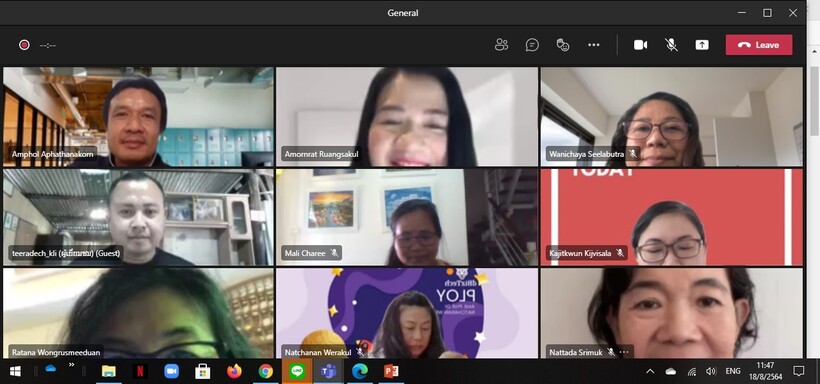The width and height of the screenshot is (820, 384).
Task: Share content via share tray icon
Action: pyautogui.click(x=702, y=45)
